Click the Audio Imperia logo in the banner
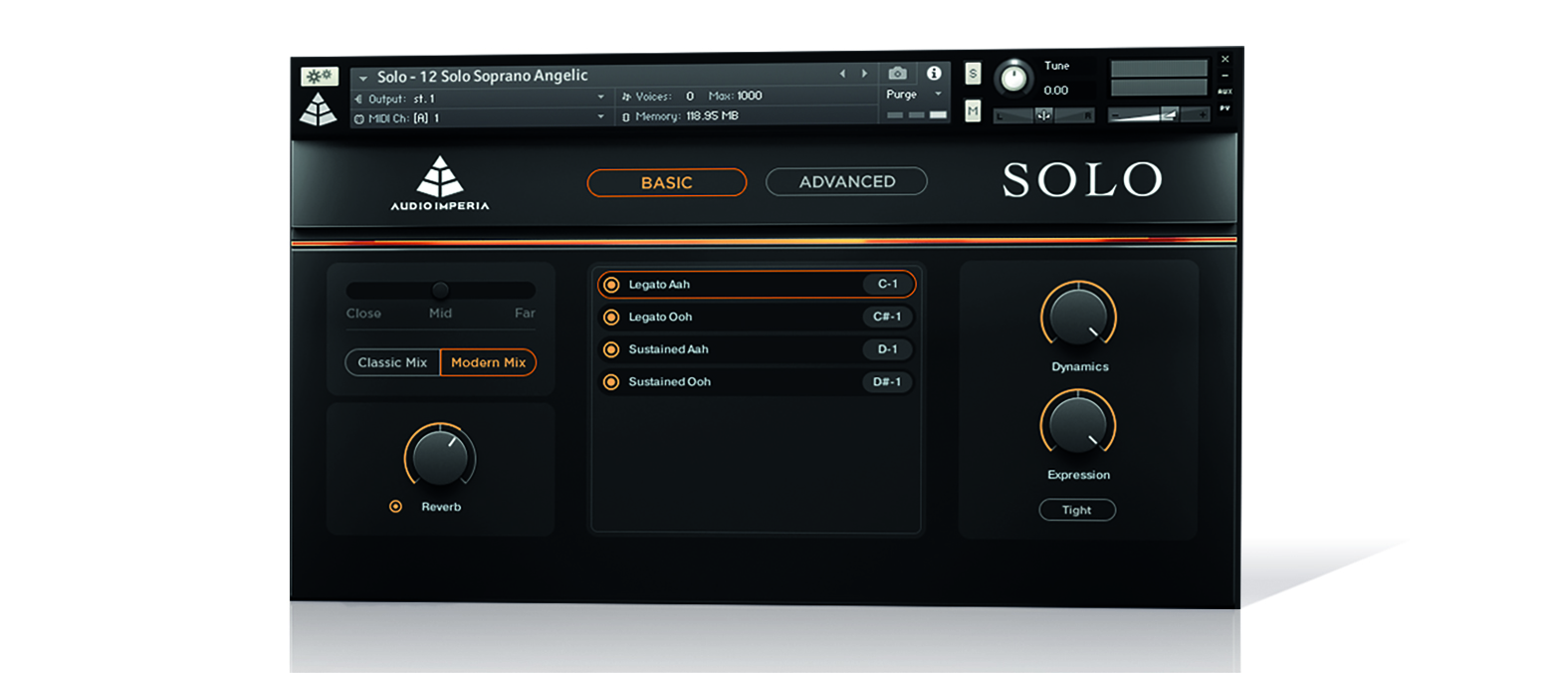 pos(440,183)
